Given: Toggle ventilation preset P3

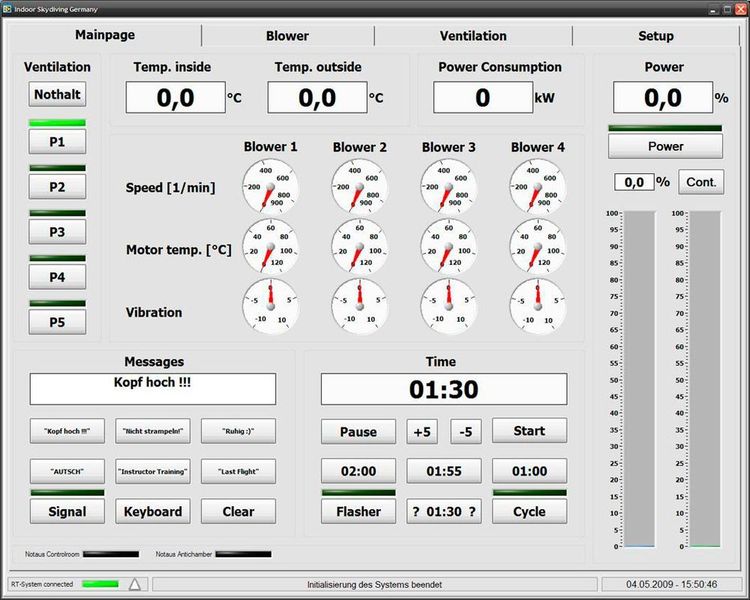Looking at the screenshot, I should 57,232.
